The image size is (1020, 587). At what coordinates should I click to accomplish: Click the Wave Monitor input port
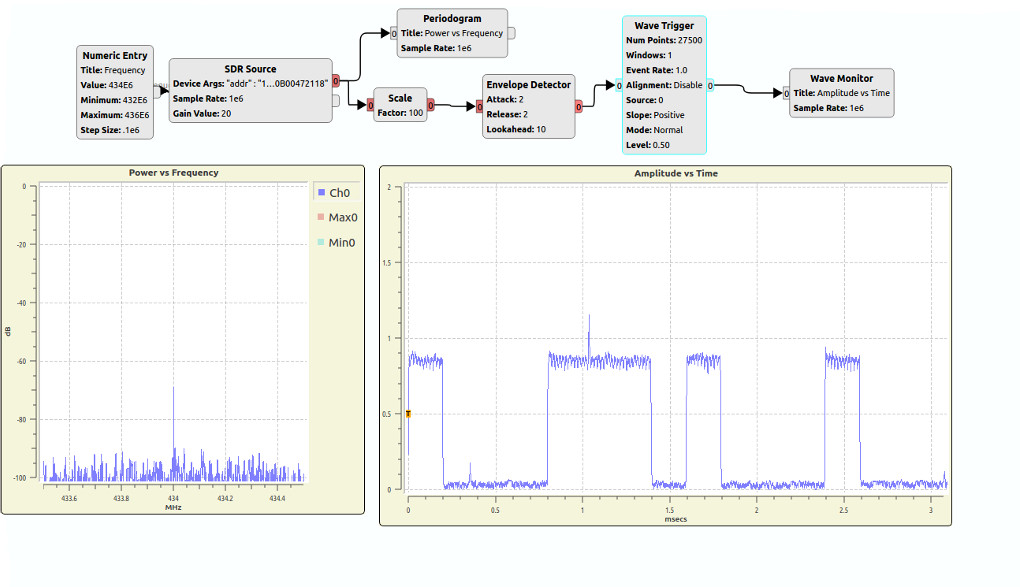(786, 94)
